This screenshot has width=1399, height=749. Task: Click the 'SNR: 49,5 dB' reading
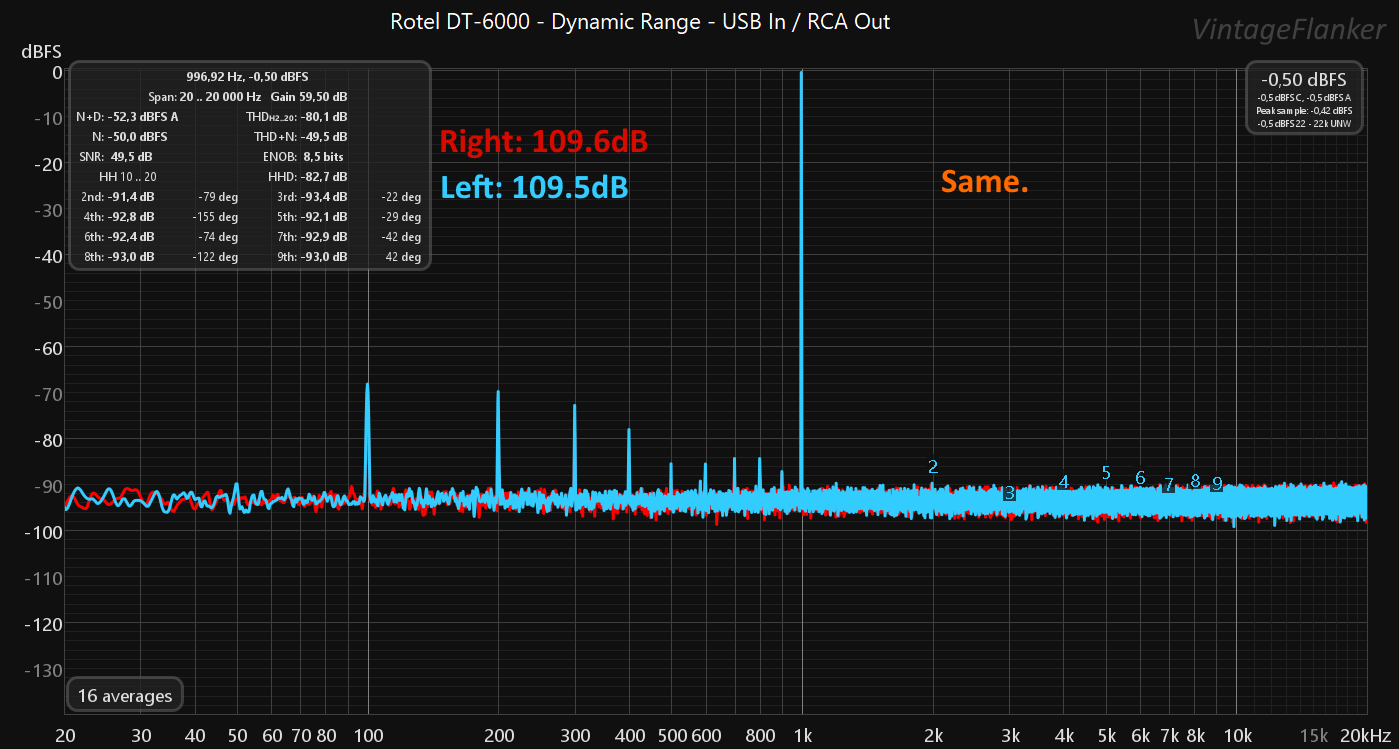tap(116, 157)
